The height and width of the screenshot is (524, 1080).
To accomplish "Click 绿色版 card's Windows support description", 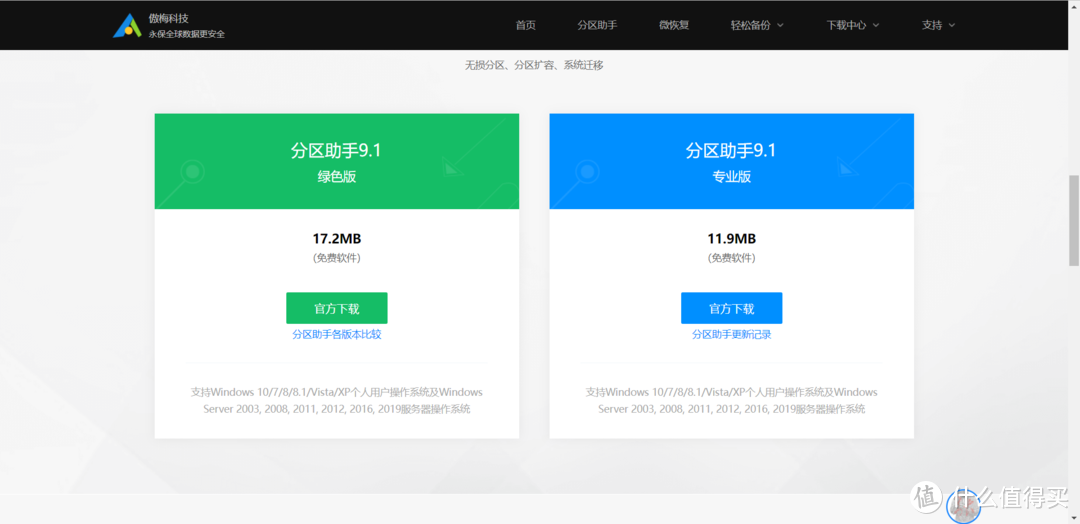I will coord(337,400).
